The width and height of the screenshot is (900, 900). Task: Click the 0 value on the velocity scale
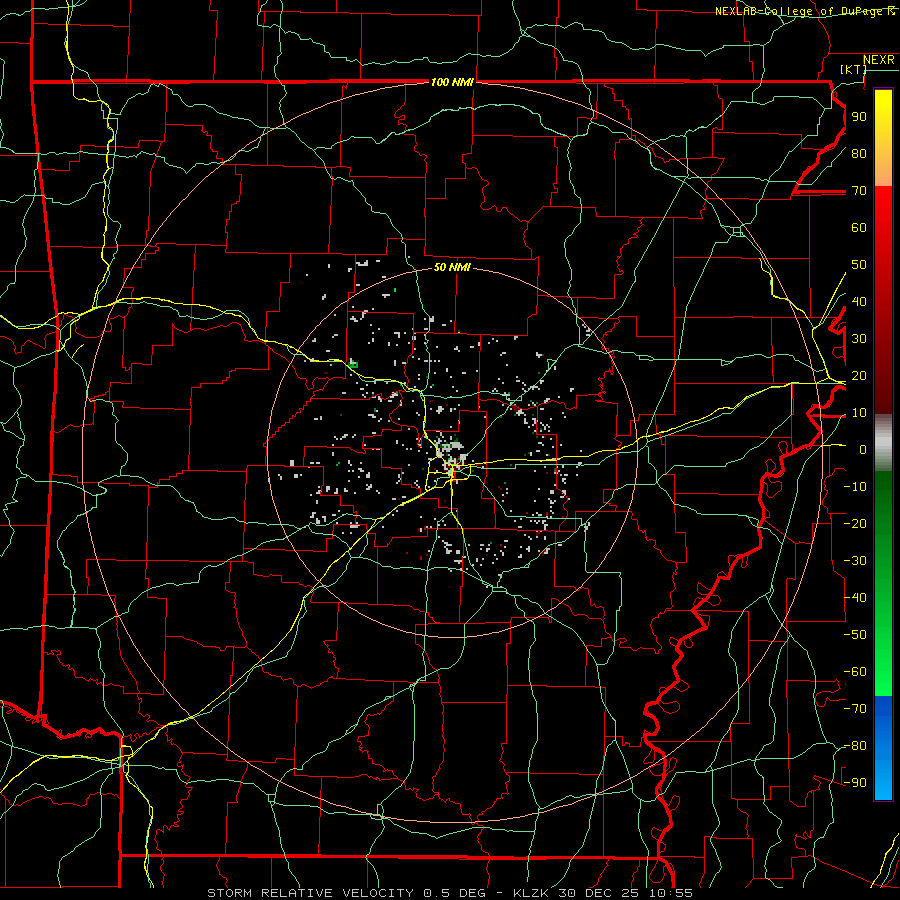pos(863,450)
